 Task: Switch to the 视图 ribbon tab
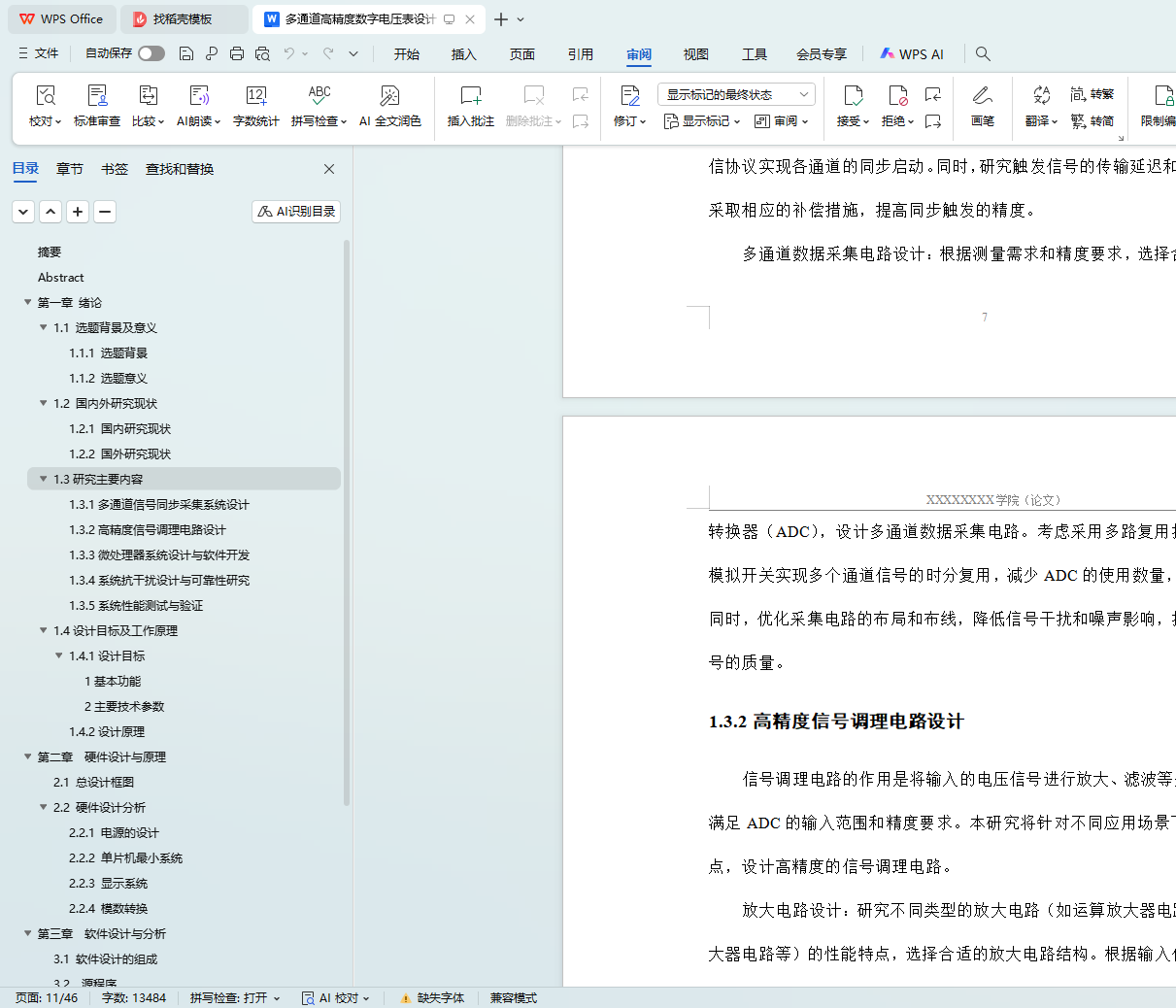pyautogui.click(x=695, y=54)
